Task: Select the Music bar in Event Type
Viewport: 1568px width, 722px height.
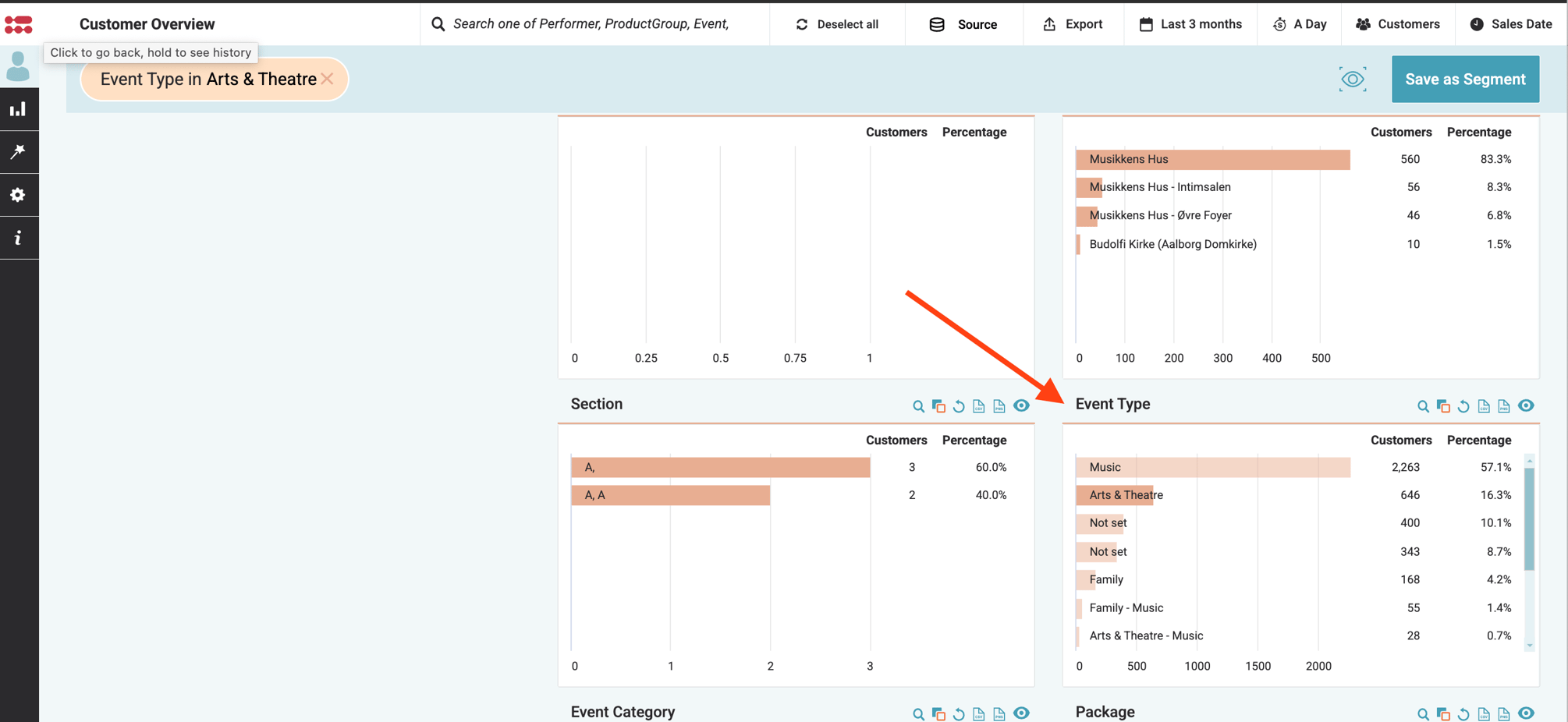Action: (1213, 467)
